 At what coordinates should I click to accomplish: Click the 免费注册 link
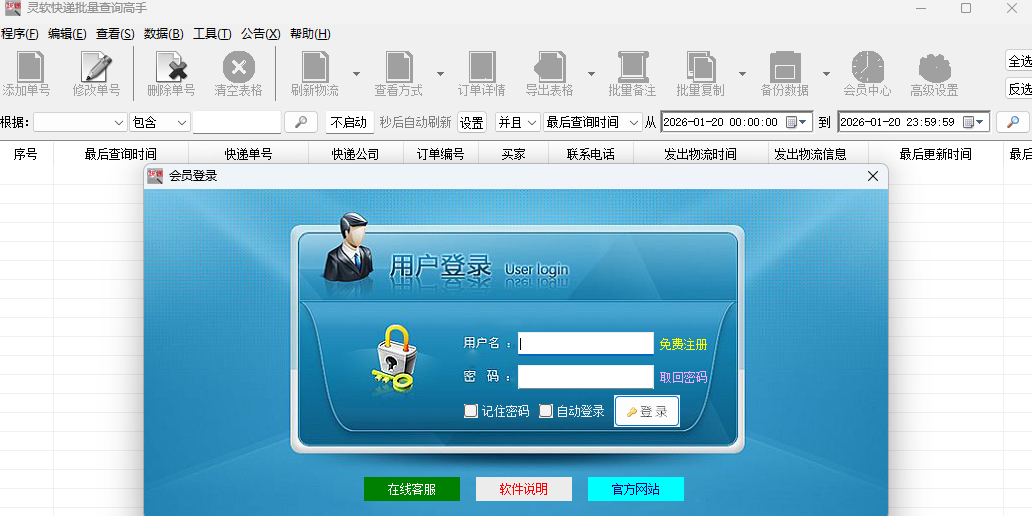click(x=683, y=344)
